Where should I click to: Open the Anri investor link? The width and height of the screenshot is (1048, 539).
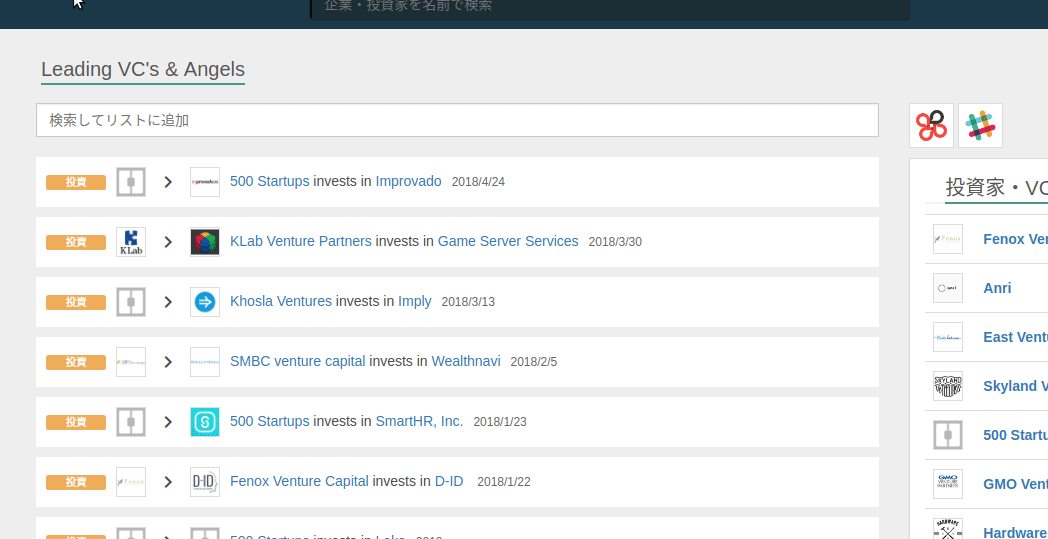coord(997,288)
